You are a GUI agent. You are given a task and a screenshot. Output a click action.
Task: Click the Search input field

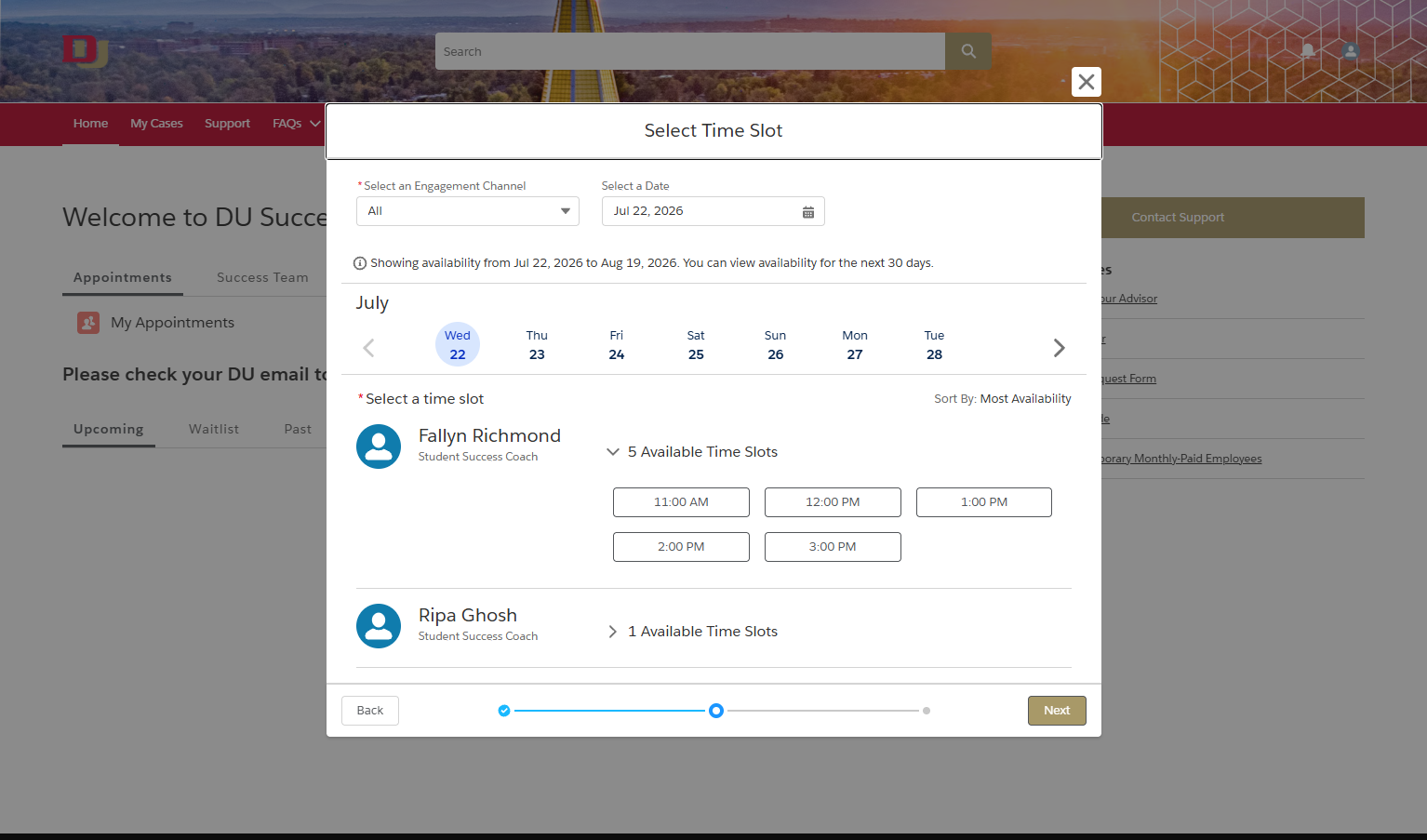690,51
